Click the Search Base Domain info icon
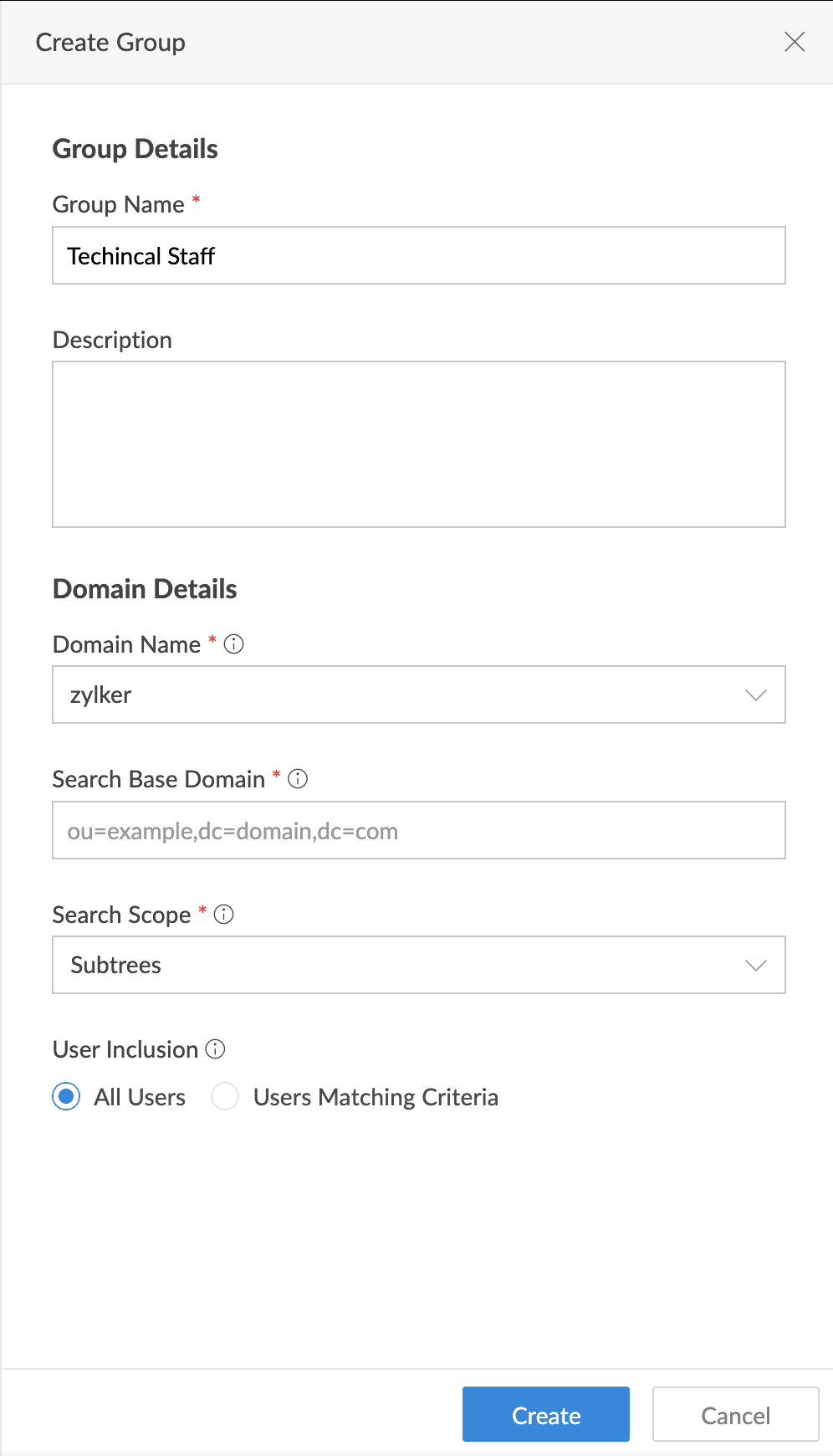Image resolution: width=833 pixels, height=1456 pixels. pyautogui.click(x=298, y=779)
